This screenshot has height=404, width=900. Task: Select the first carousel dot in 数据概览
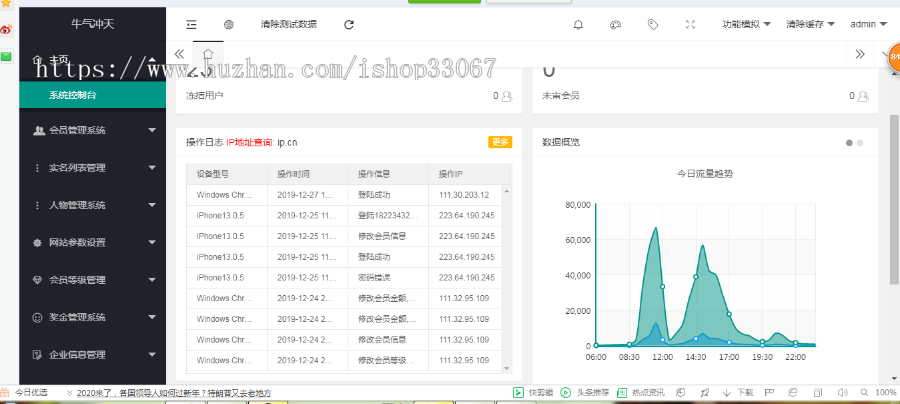tap(849, 143)
